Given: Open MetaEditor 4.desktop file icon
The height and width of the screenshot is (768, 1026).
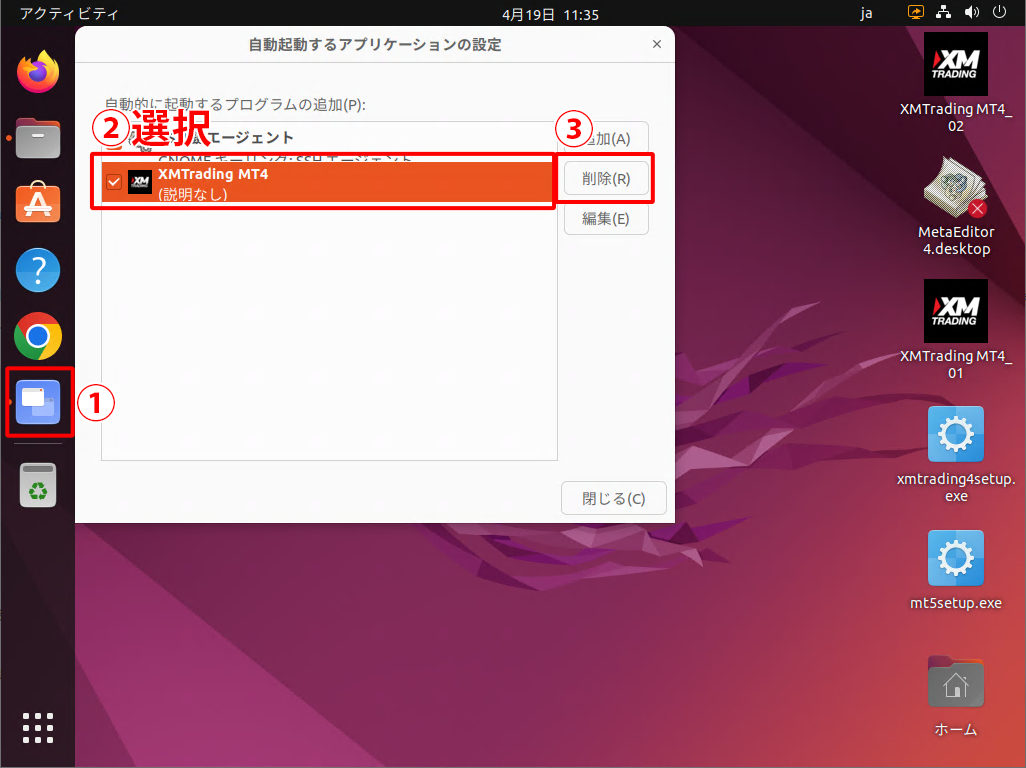Looking at the screenshot, I should click(x=955, y=188).
